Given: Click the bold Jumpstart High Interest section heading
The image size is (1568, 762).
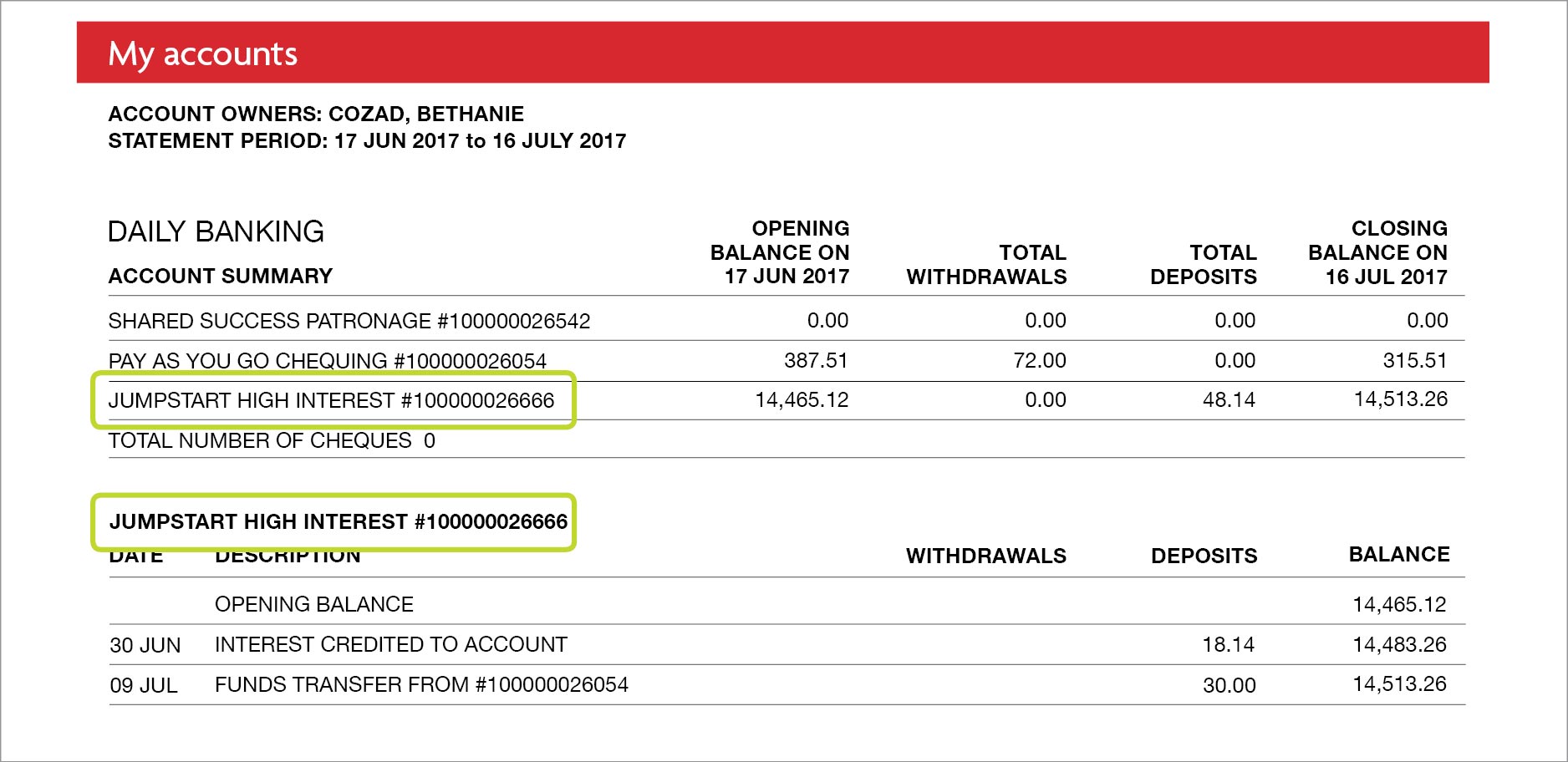Looking at the screenshot, I should (x=338, y=522).
